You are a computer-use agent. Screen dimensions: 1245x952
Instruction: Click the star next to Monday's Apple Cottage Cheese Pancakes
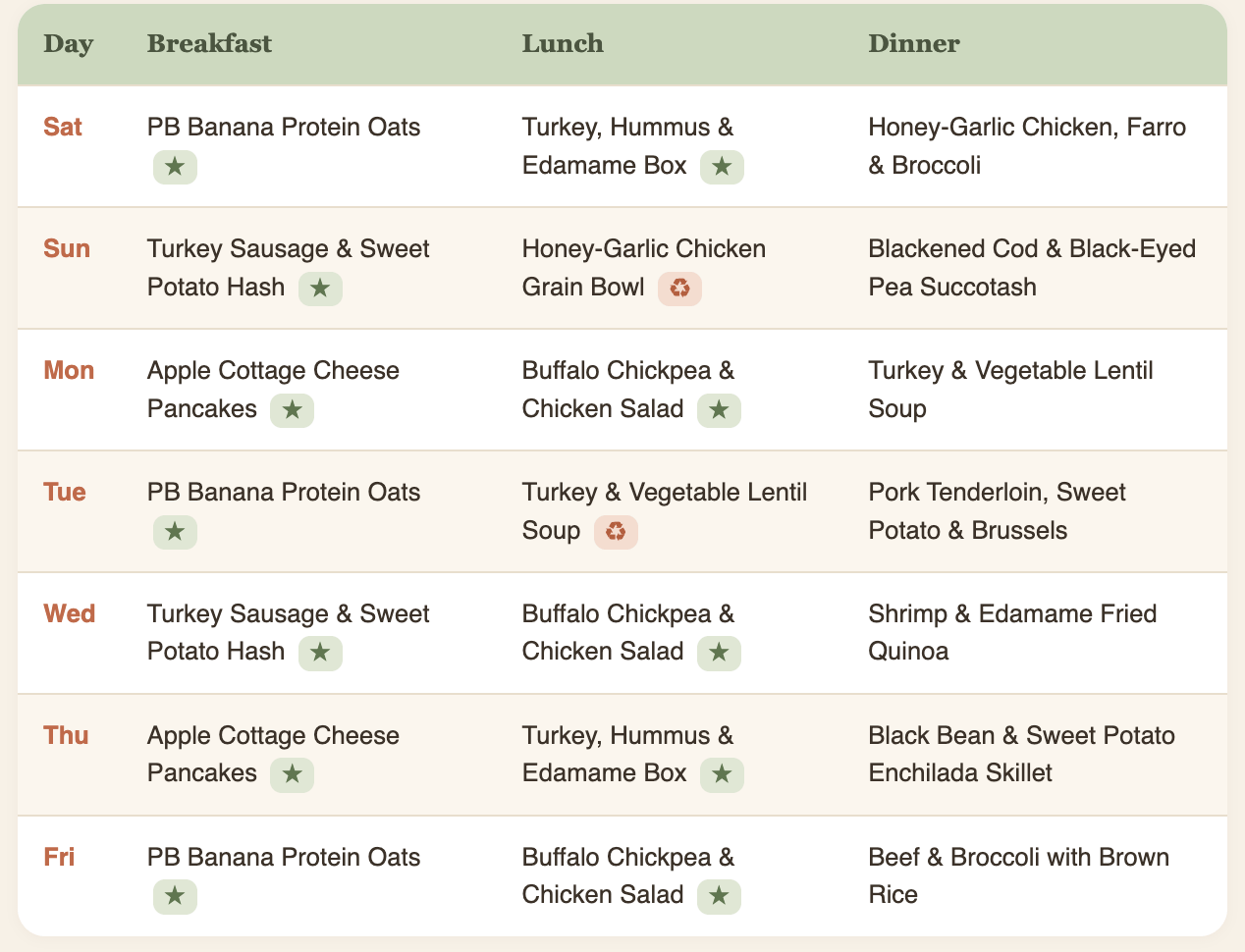point(292,410)
